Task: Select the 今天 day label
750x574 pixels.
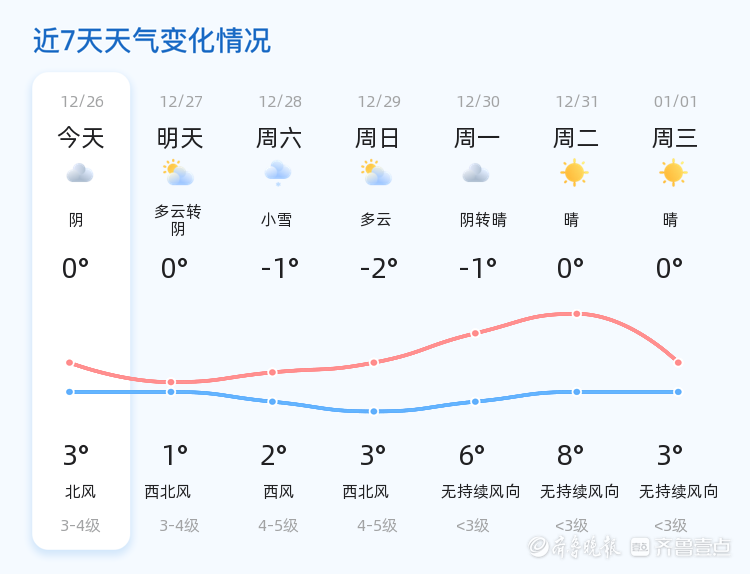Action: pos(80,137)
